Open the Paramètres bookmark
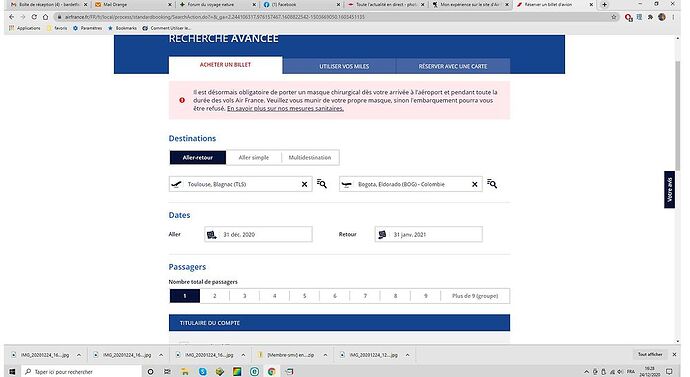This screenshot has width=690, height=377. click(x=87, y=28)
